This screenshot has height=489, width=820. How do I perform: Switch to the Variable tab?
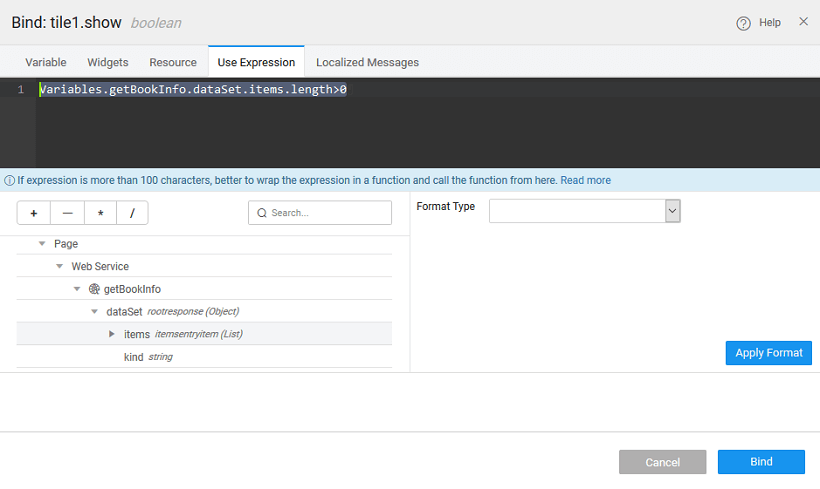coord(46,62)
